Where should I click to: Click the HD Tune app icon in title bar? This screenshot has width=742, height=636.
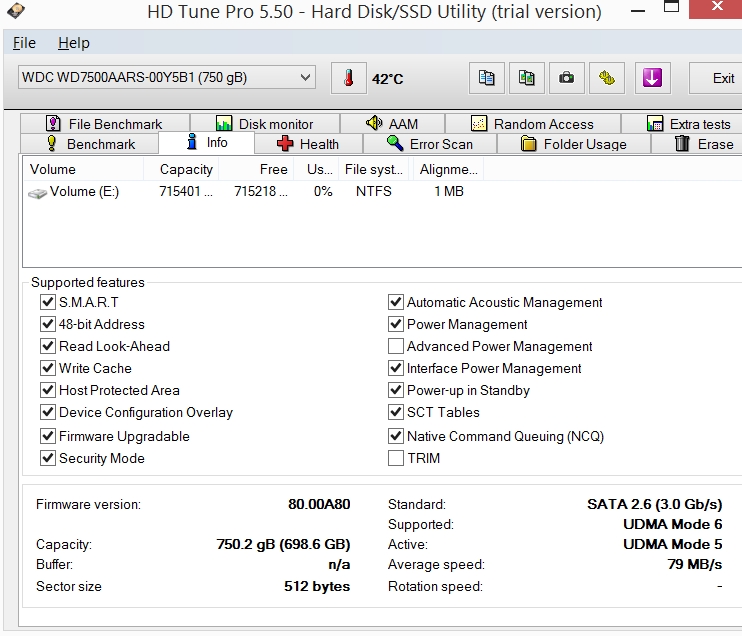16,10
